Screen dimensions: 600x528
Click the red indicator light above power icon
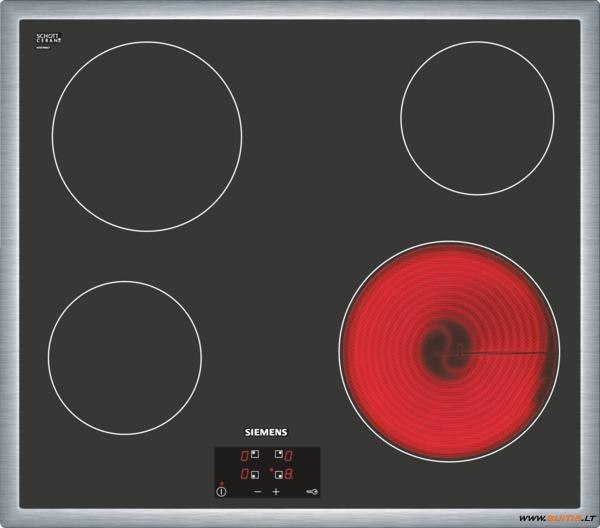coord(221,483)
